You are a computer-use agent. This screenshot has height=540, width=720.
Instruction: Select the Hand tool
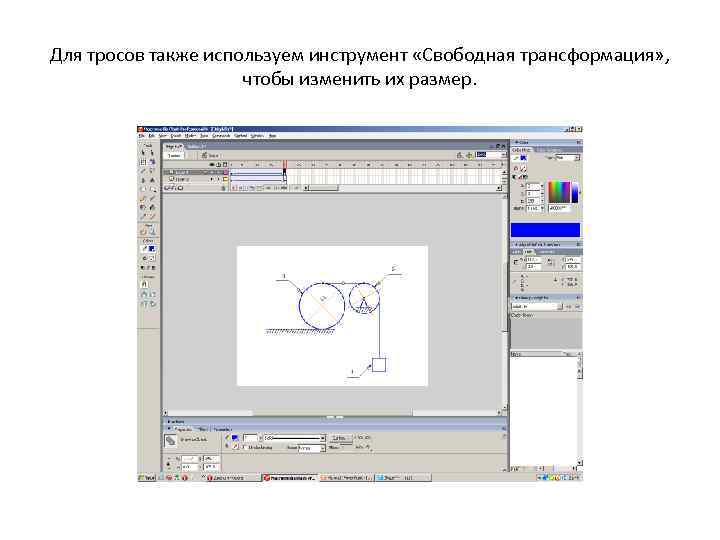tap(144, 231)
